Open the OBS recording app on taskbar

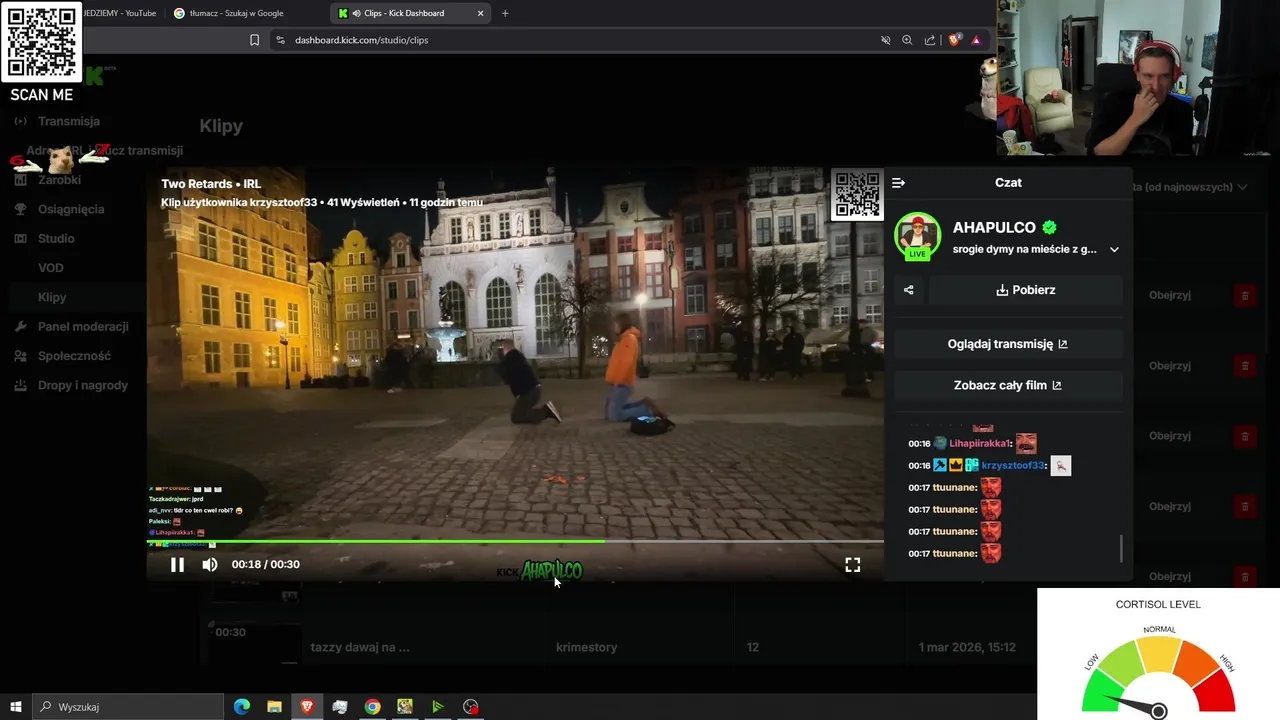pyautogui.click(x=471, y=707)
